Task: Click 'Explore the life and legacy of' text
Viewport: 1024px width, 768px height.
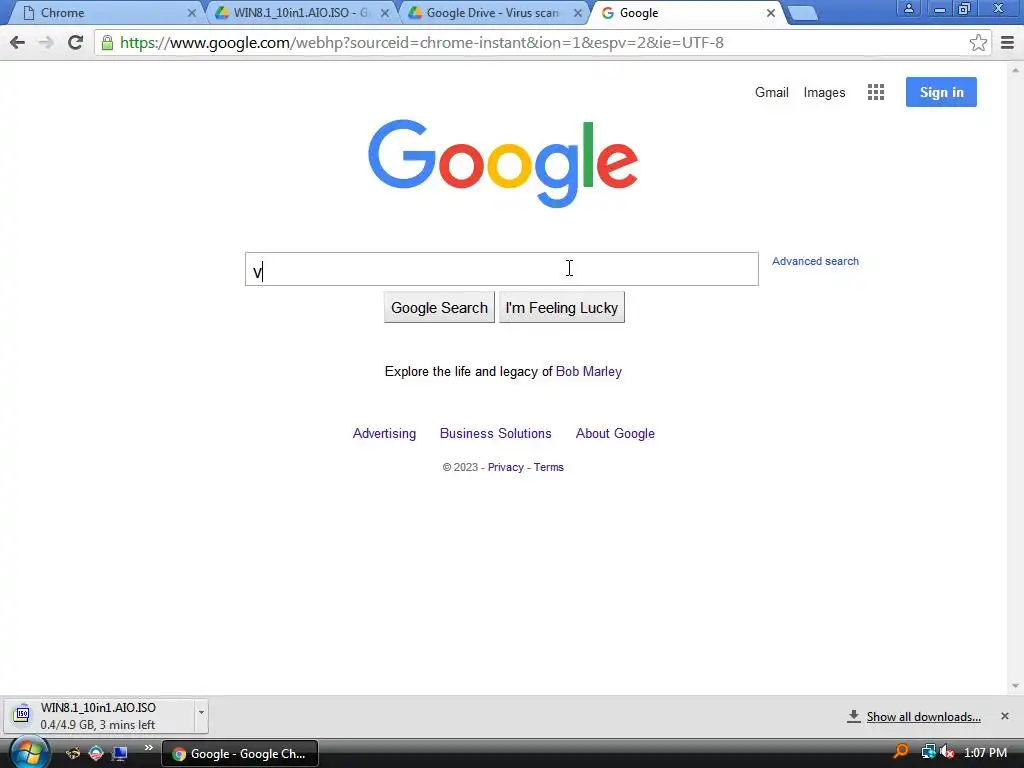Action: 469,372
